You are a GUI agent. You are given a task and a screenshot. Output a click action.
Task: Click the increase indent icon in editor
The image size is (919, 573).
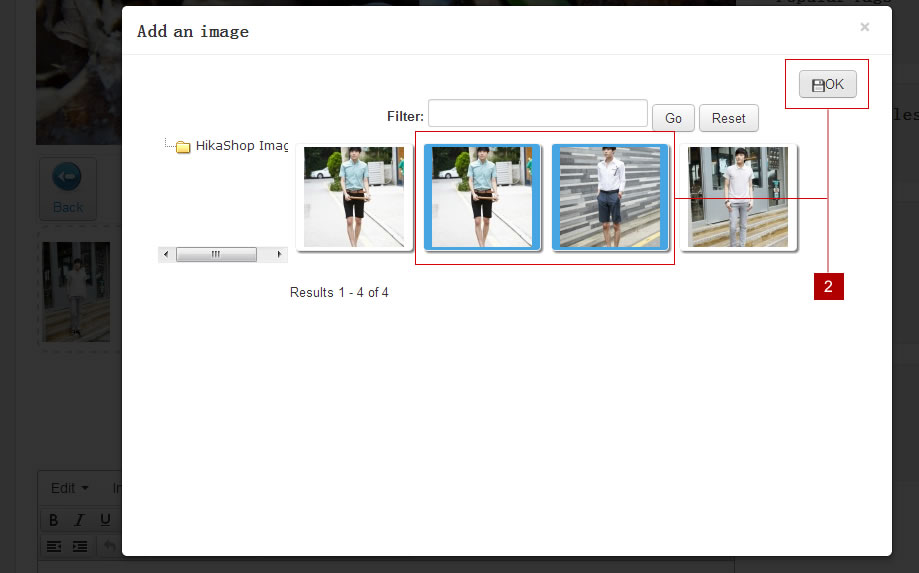[80, 547]
